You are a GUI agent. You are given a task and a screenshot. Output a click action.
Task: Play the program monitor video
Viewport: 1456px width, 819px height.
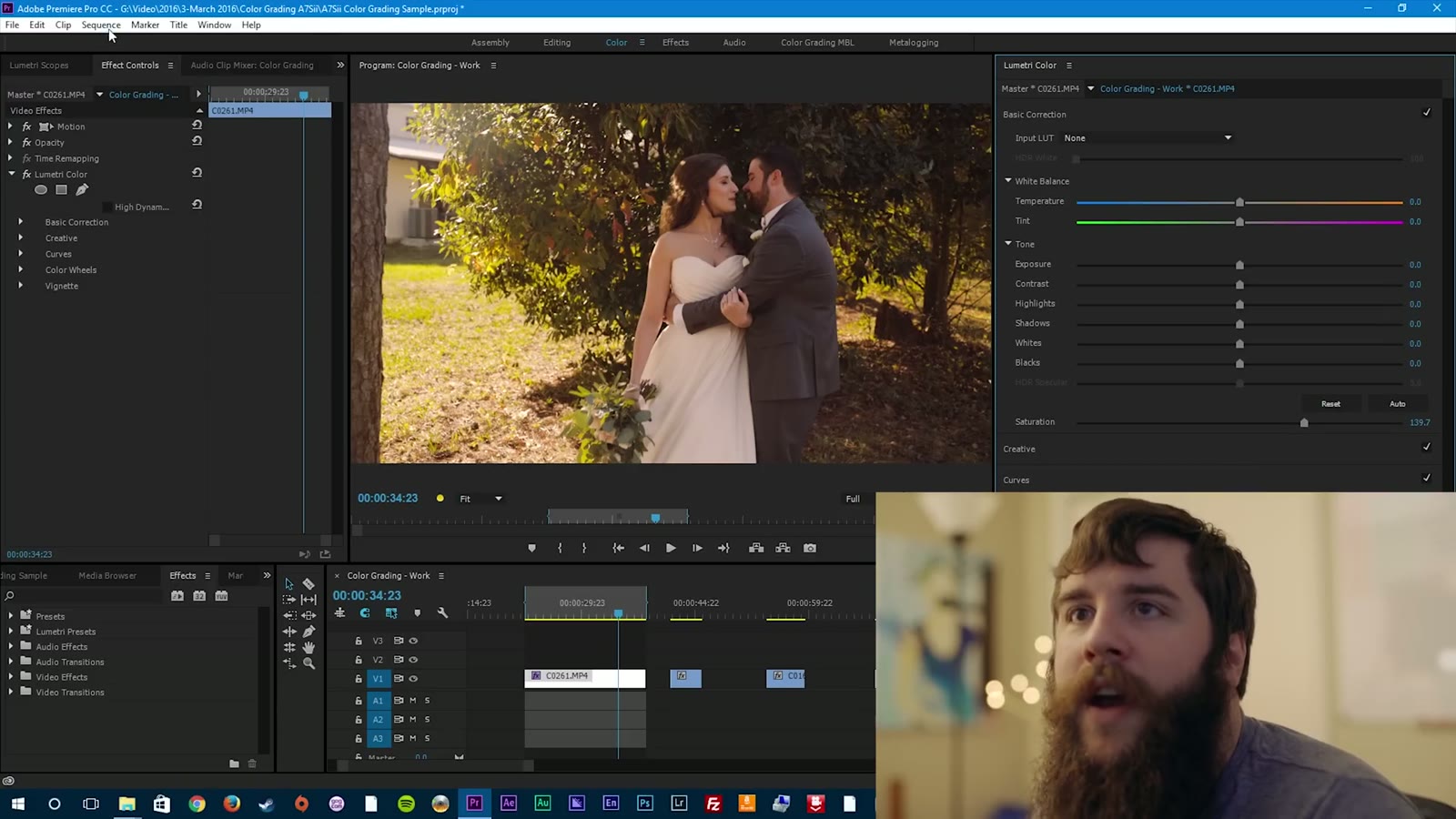coord(671,548)
